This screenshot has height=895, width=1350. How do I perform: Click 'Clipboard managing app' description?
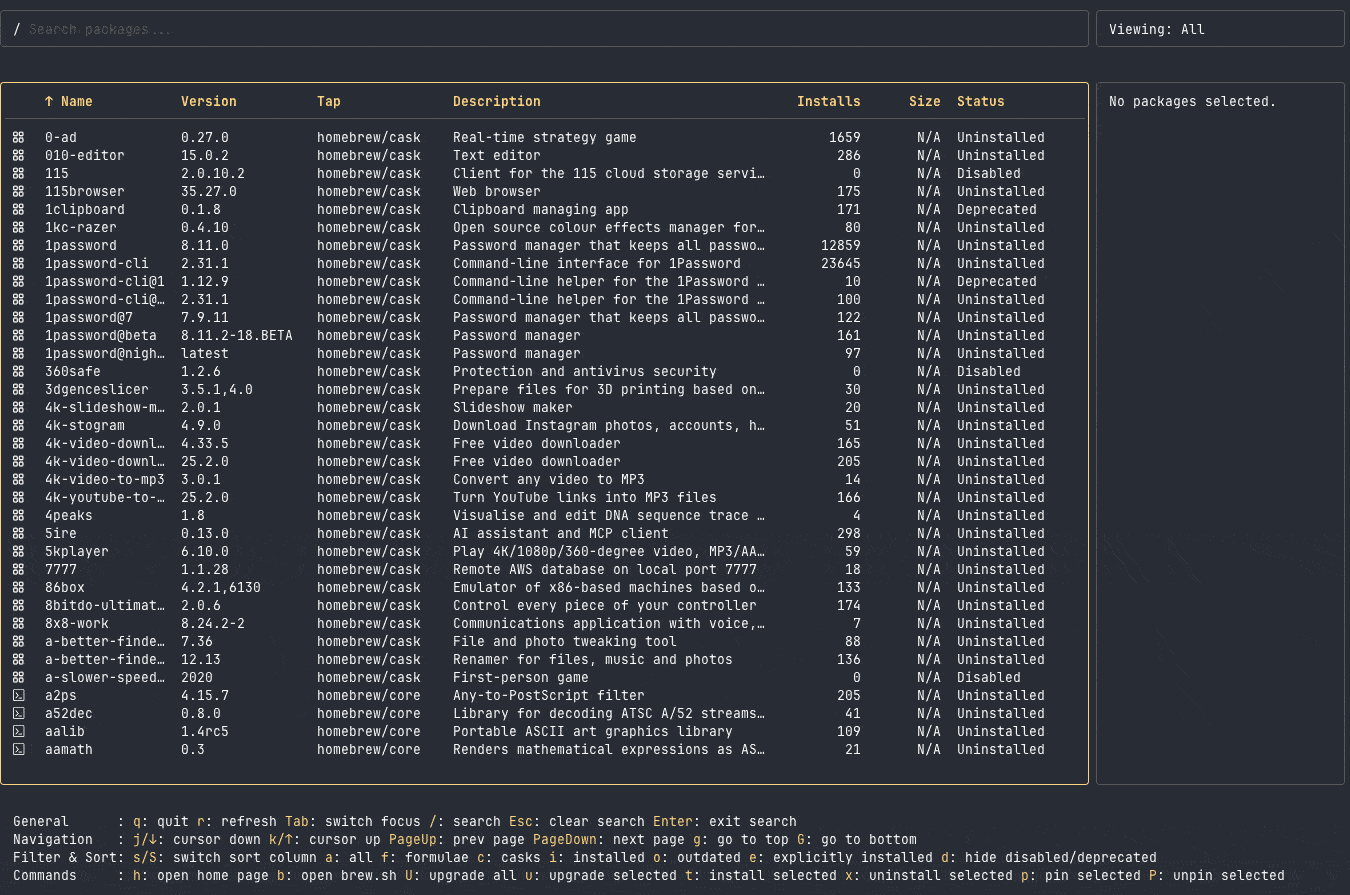tap(541, 209)
